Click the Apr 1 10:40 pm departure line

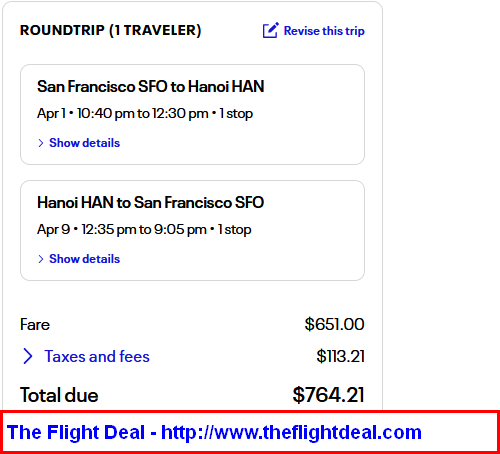[145, 114]
